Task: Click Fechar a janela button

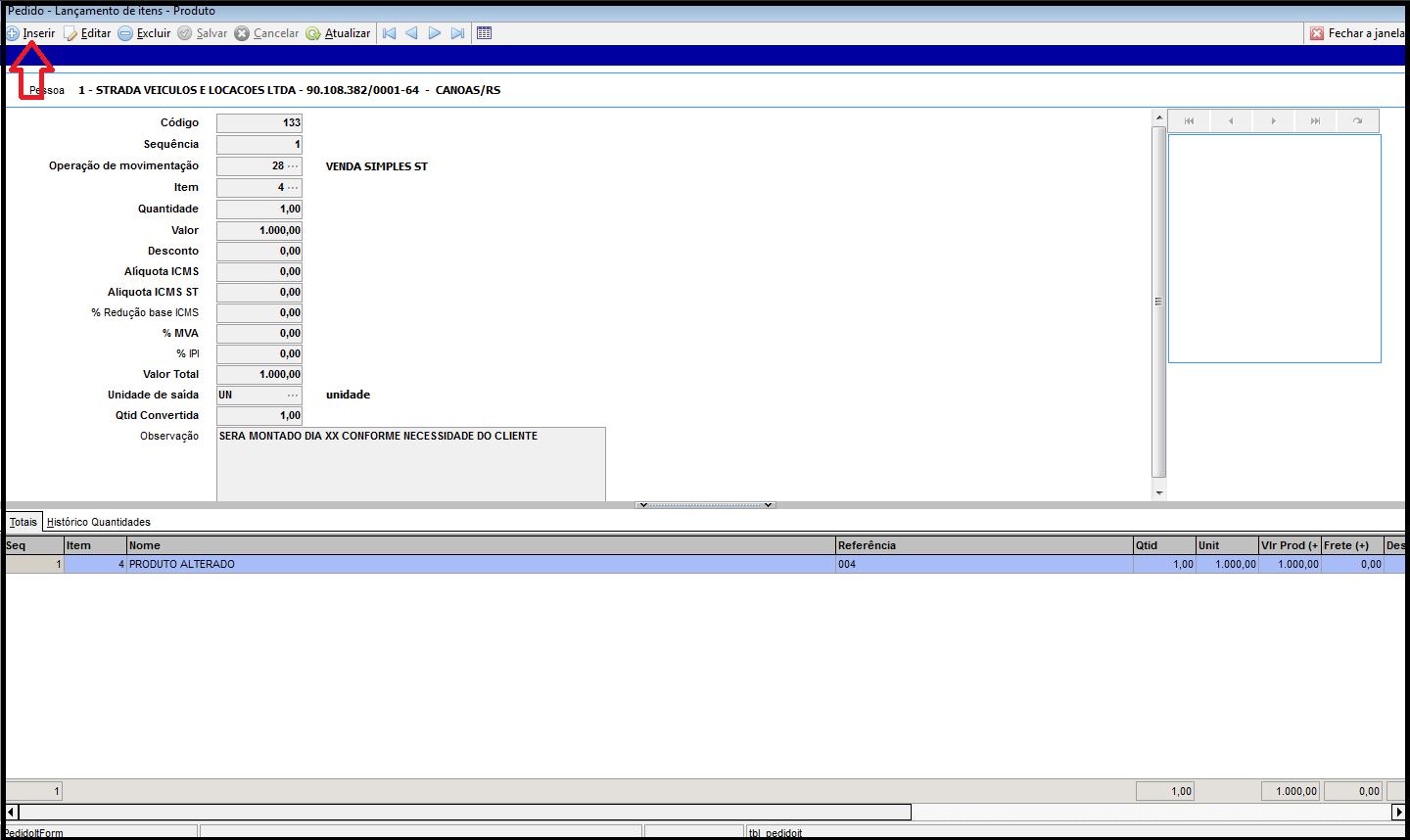Action: click(x=1357, y=33)
